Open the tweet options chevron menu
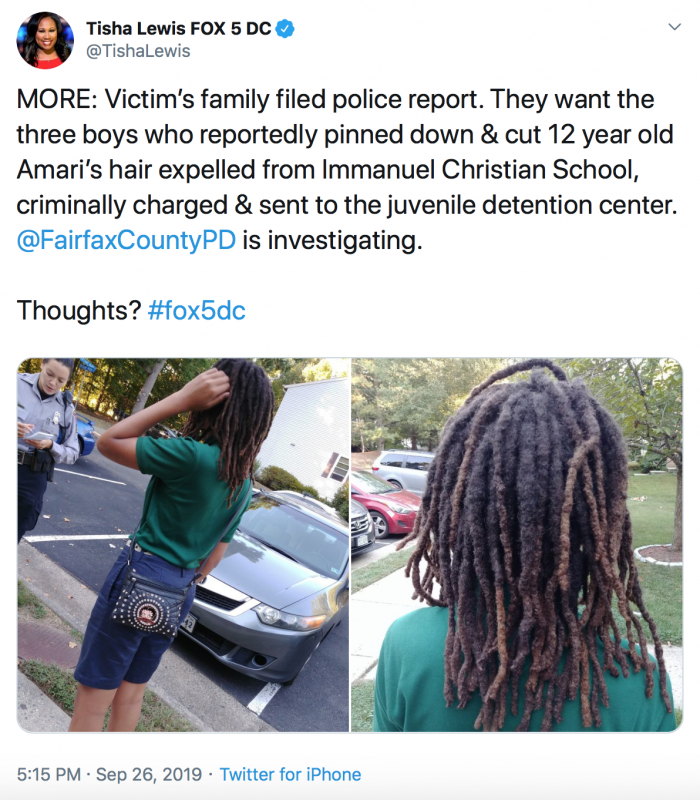 [674, 27]
